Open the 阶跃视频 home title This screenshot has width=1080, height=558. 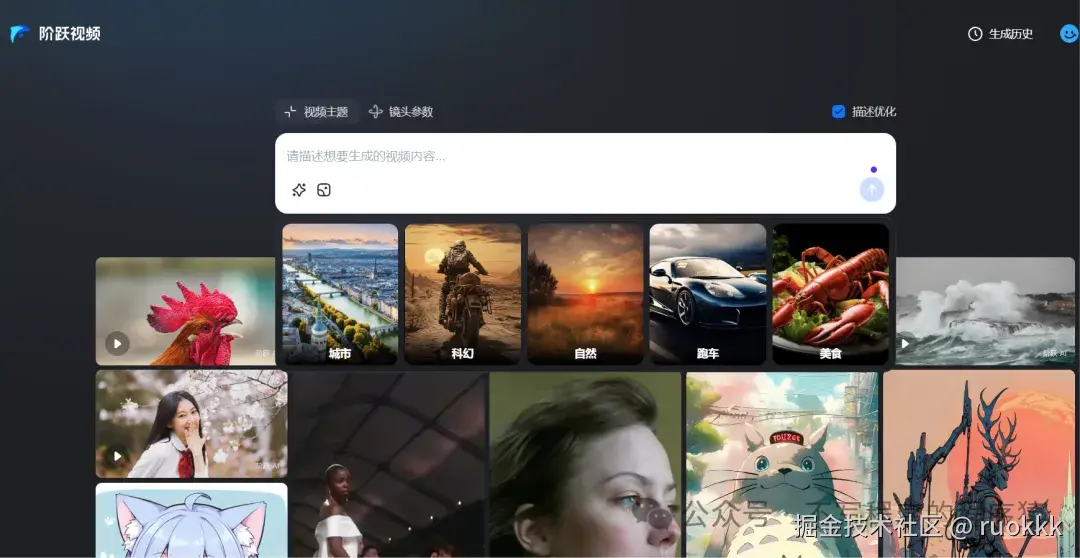click(70, 34)
